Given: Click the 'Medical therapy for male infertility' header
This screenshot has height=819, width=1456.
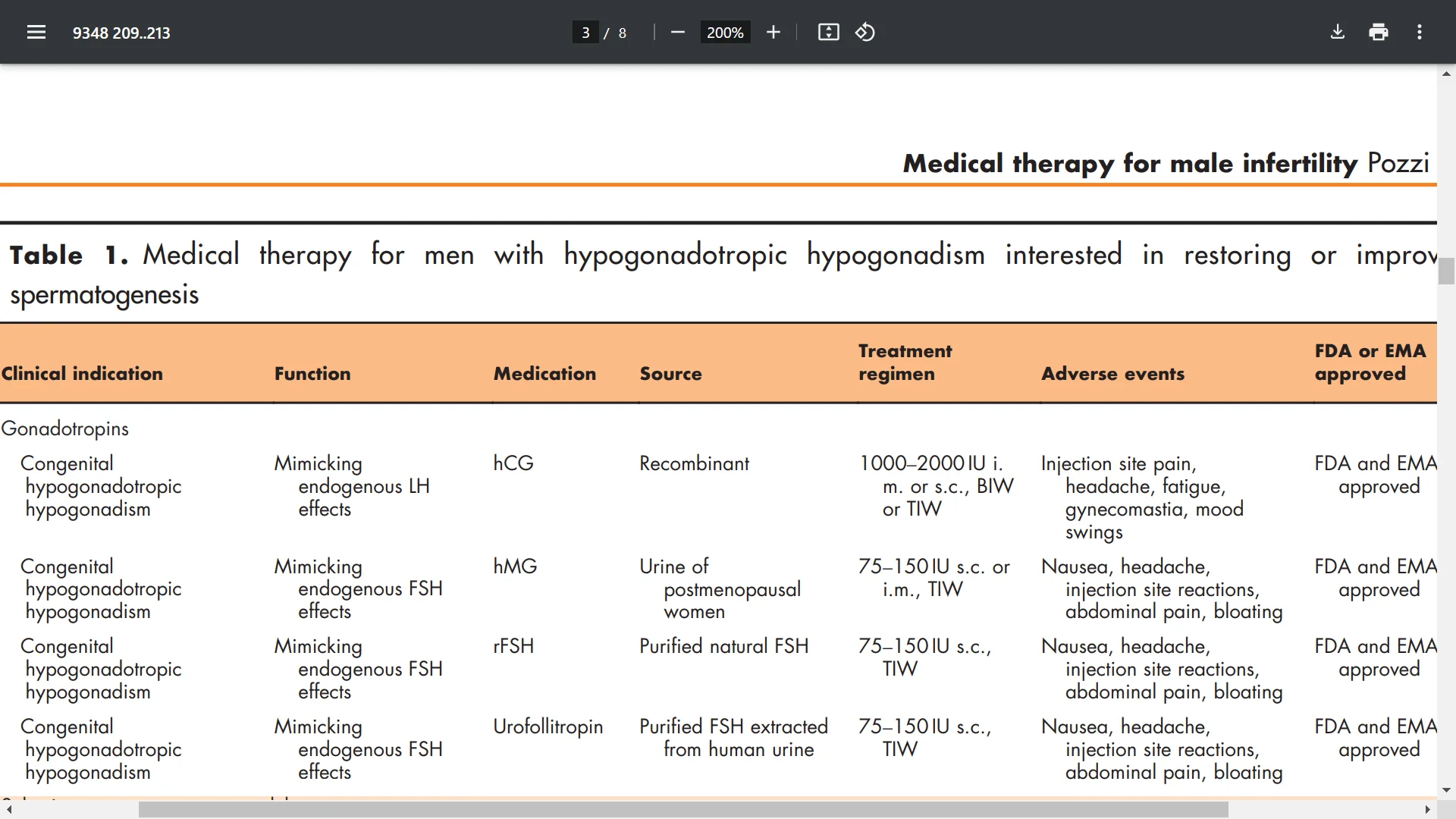Looking at the screenshot, I should [1130, 163].
